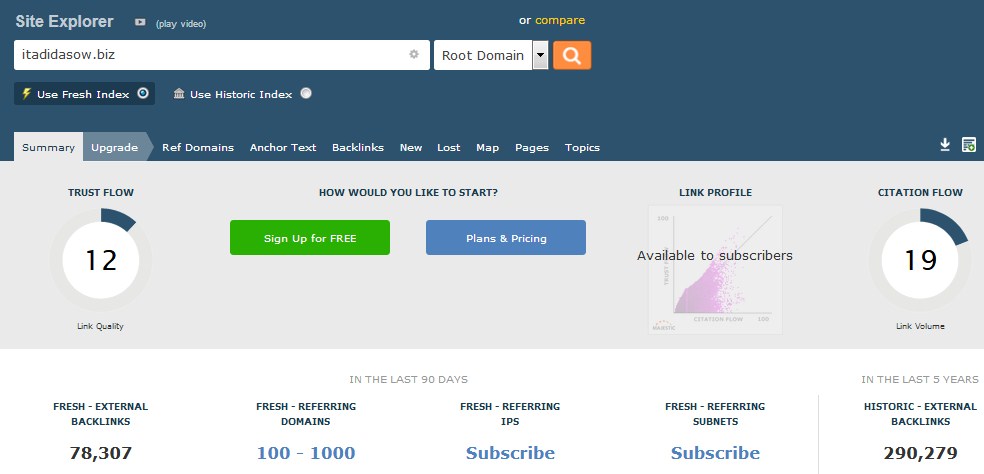This screenshot has height=474, width=984.
Task: Click HOW WOULD YOU LIKE TO START heading
Action: 409,193
